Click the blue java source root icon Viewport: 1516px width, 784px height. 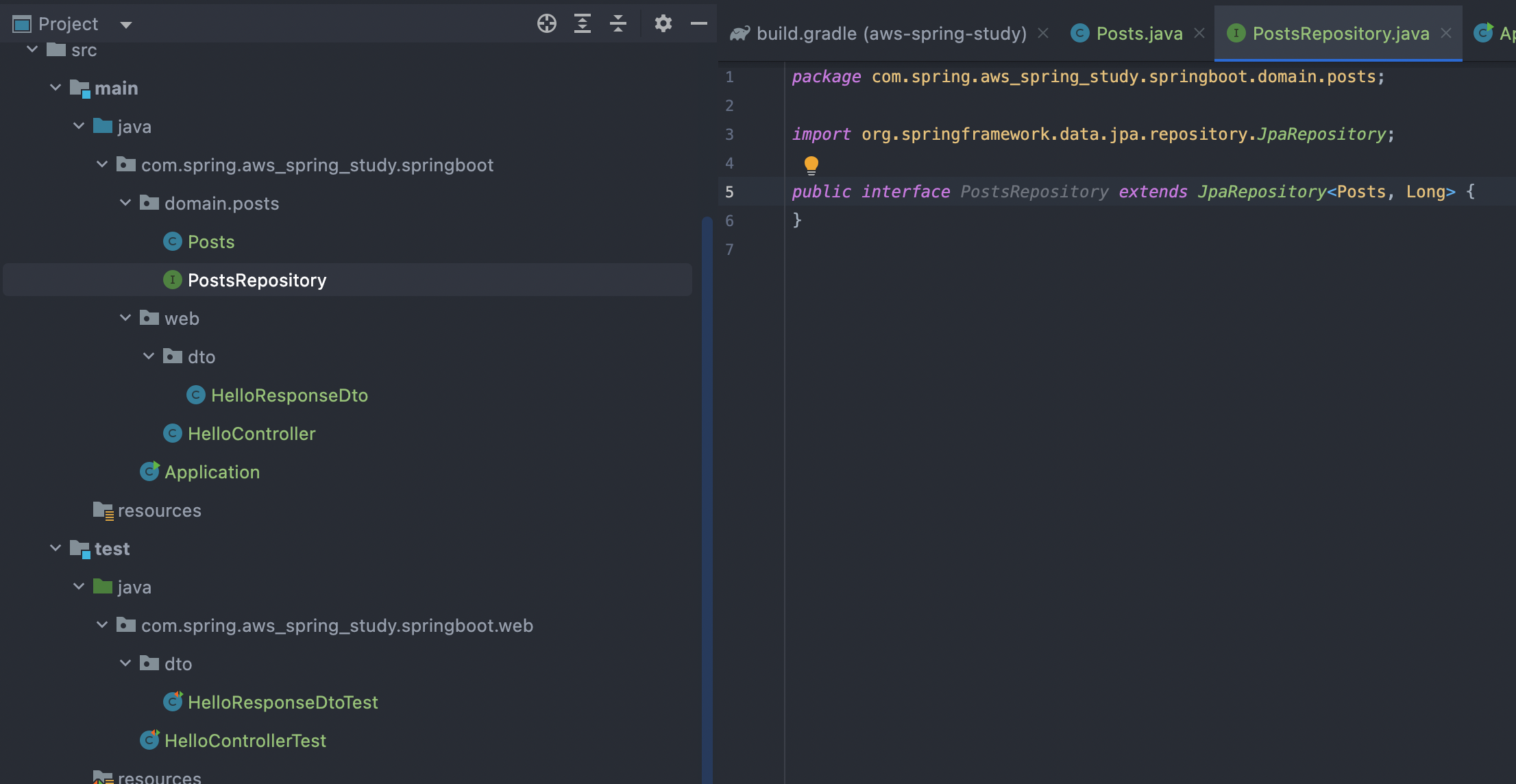(103, 126)
